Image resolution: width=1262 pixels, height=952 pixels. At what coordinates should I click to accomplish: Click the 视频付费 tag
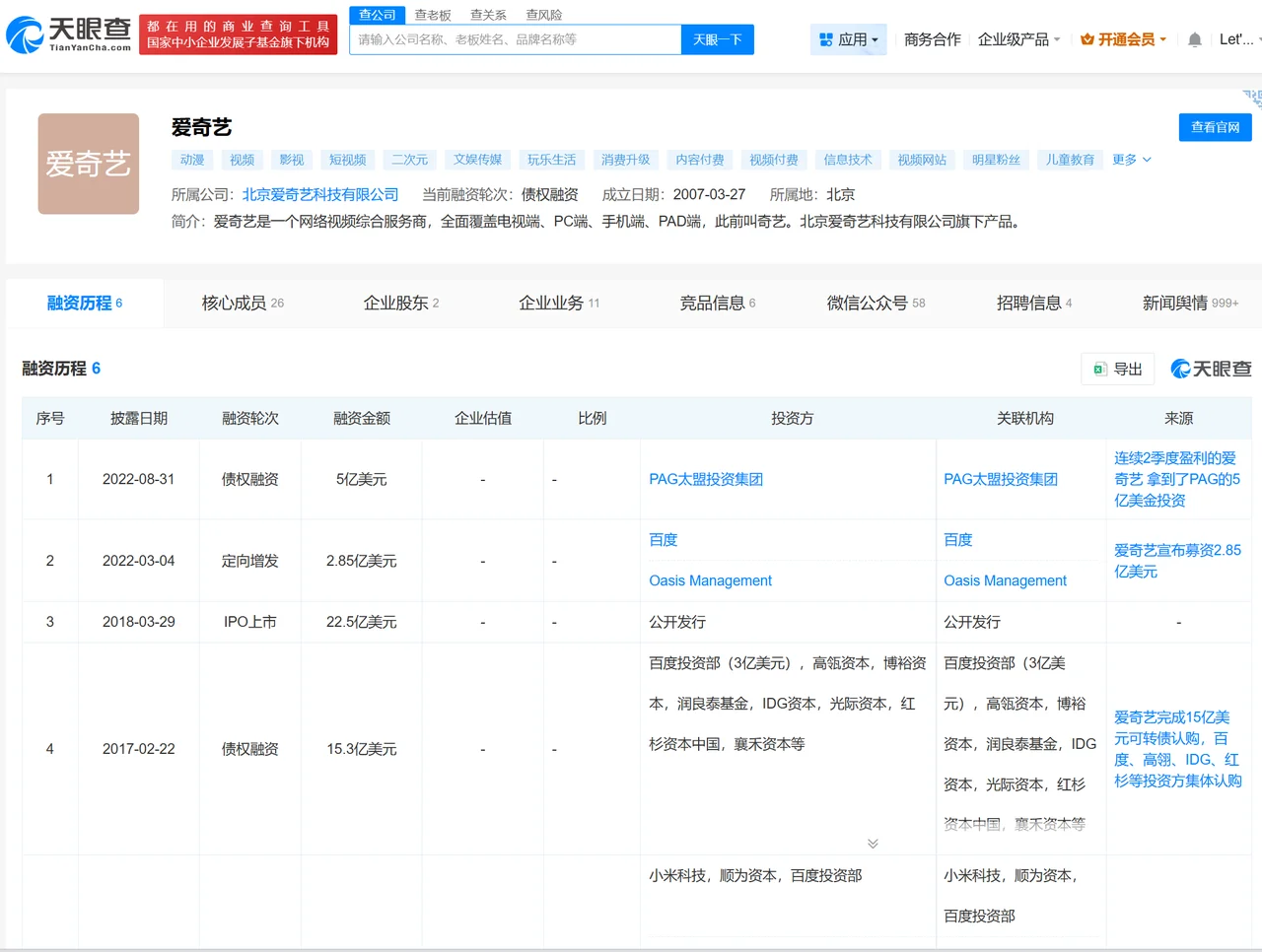pyautogui.click(x=774, y=160)
